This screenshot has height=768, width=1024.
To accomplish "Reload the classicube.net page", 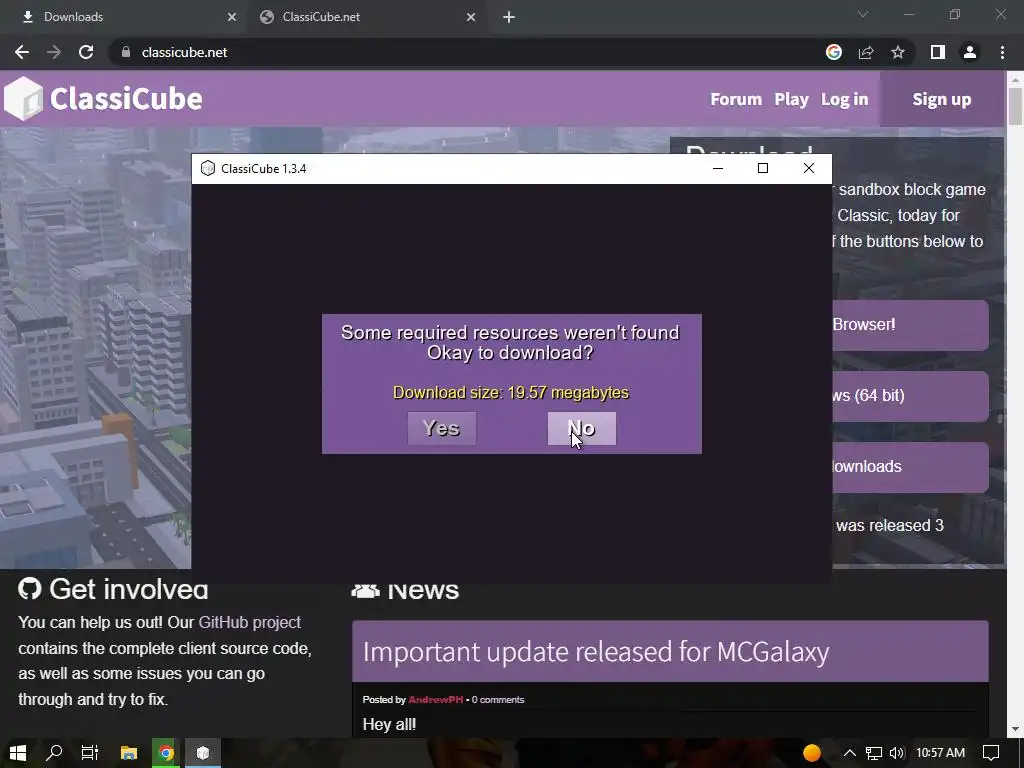I will tap(86, 52).
